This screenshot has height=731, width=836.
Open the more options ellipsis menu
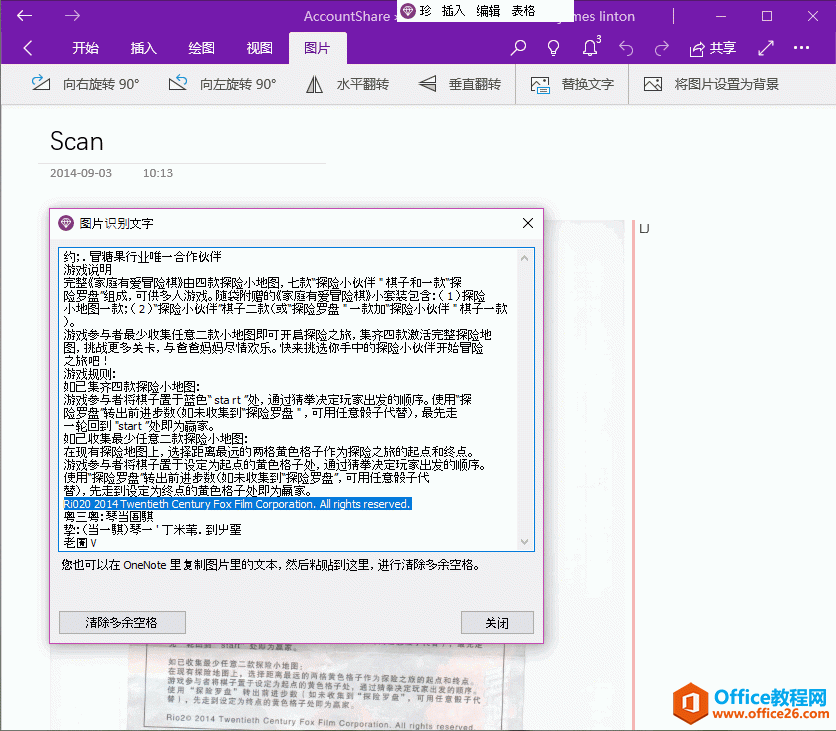click(x=801, y=48)
